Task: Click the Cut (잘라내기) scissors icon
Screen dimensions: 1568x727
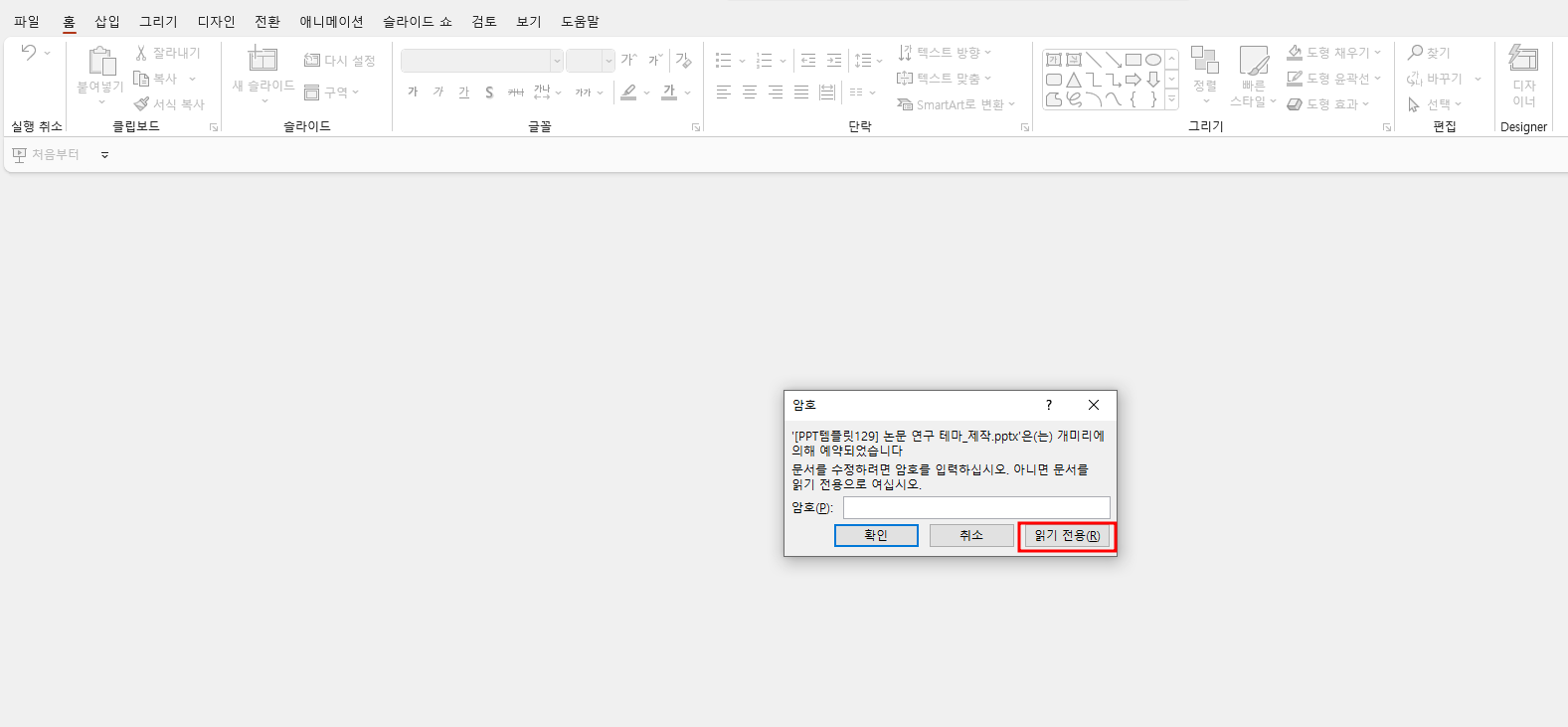Action: point(141,53)
